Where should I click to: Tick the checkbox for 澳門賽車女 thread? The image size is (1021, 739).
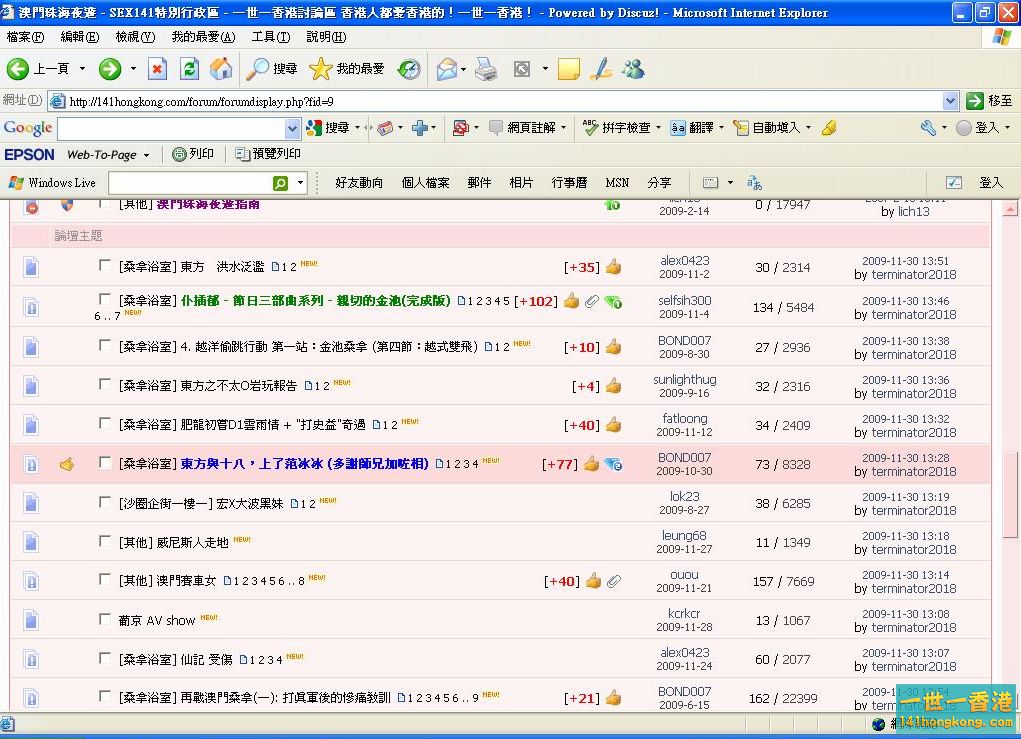[x=105, y=580]
